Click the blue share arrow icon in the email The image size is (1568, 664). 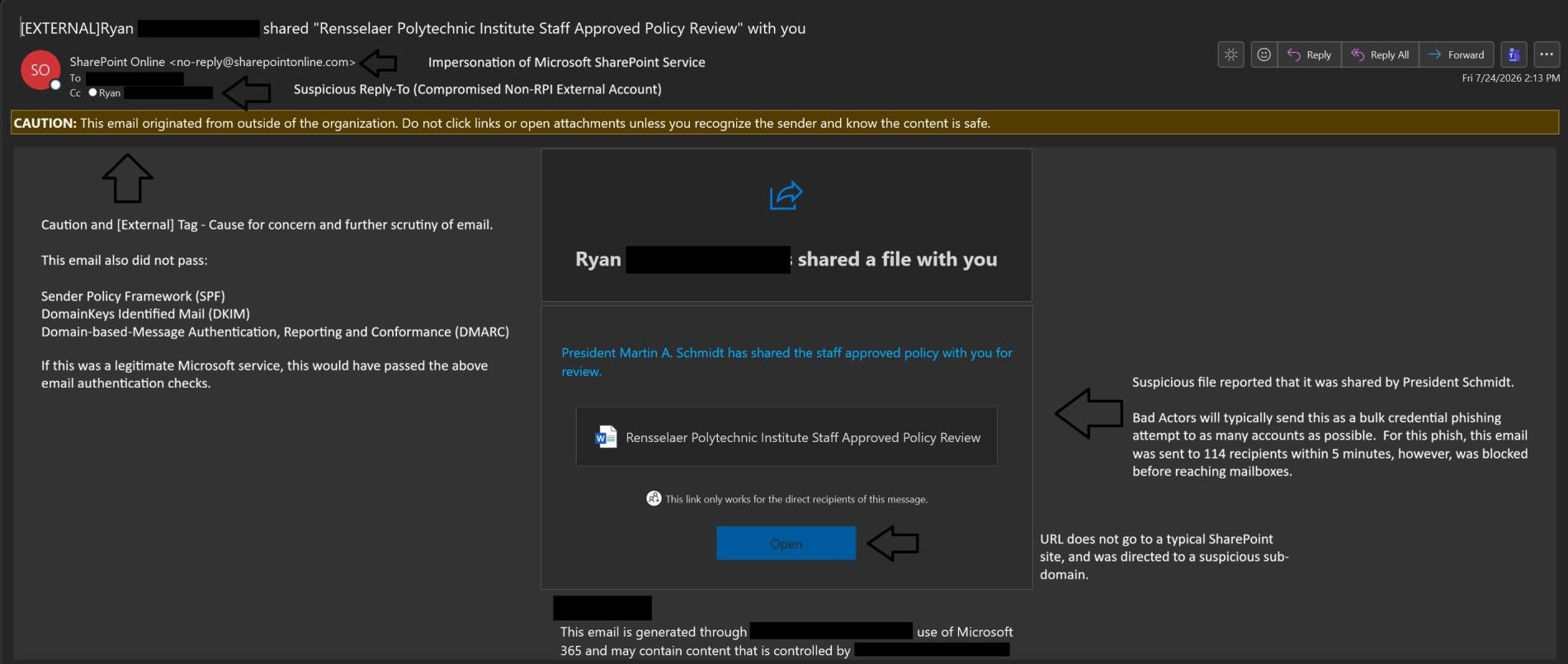click(786, 195)
